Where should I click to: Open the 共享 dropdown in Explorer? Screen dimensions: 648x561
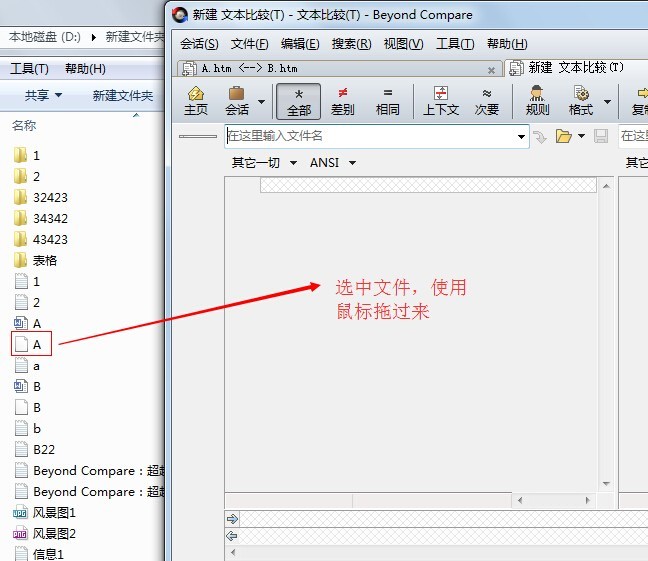pos(43,95)
